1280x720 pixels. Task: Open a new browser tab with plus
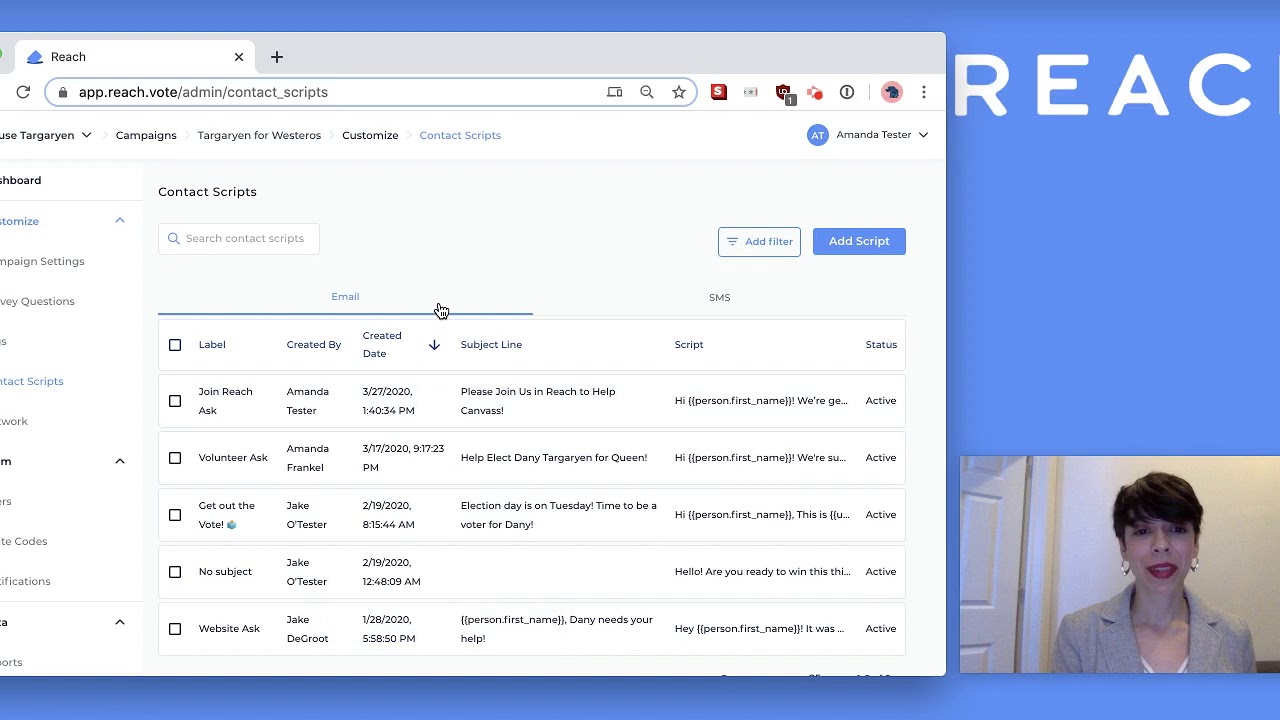(277, 57)
